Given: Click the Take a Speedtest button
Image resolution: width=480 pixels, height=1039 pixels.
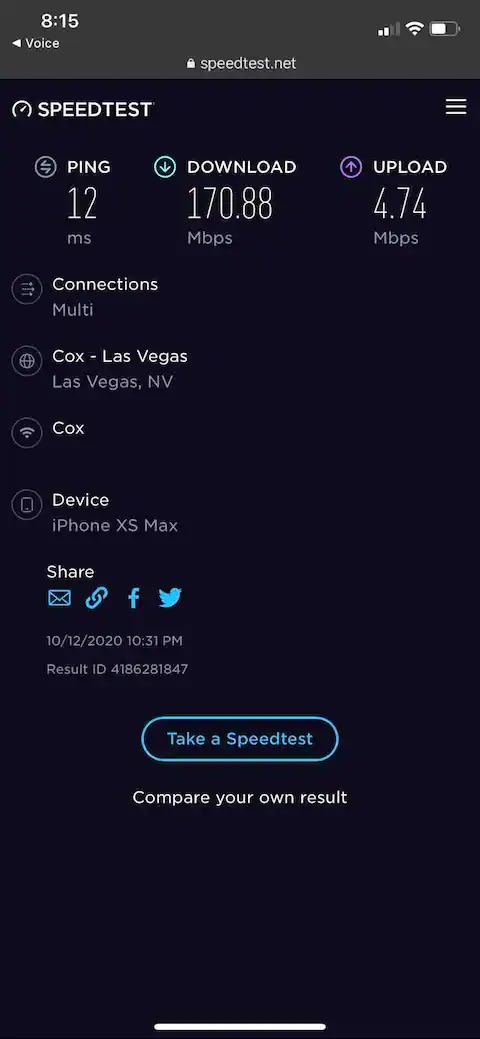Looking at the screenshot, I should pyautogui.click(x=240, y=739).
